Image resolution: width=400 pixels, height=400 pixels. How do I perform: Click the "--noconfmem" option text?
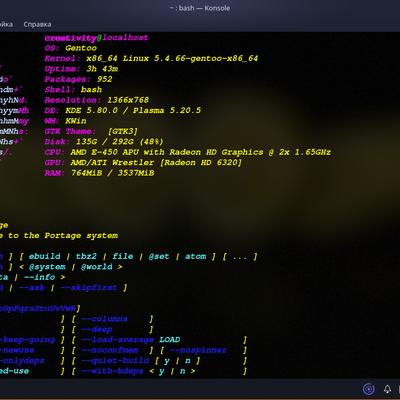click(110, 350)
